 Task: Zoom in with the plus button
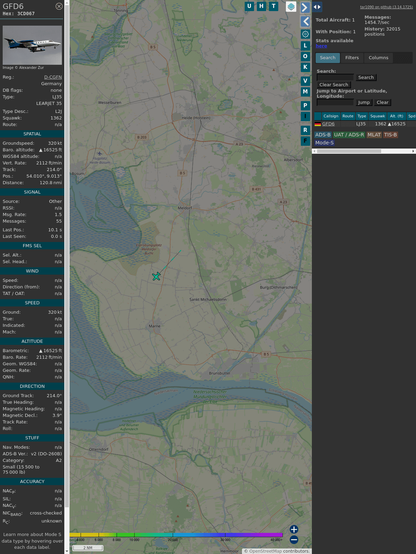[294, 529]
